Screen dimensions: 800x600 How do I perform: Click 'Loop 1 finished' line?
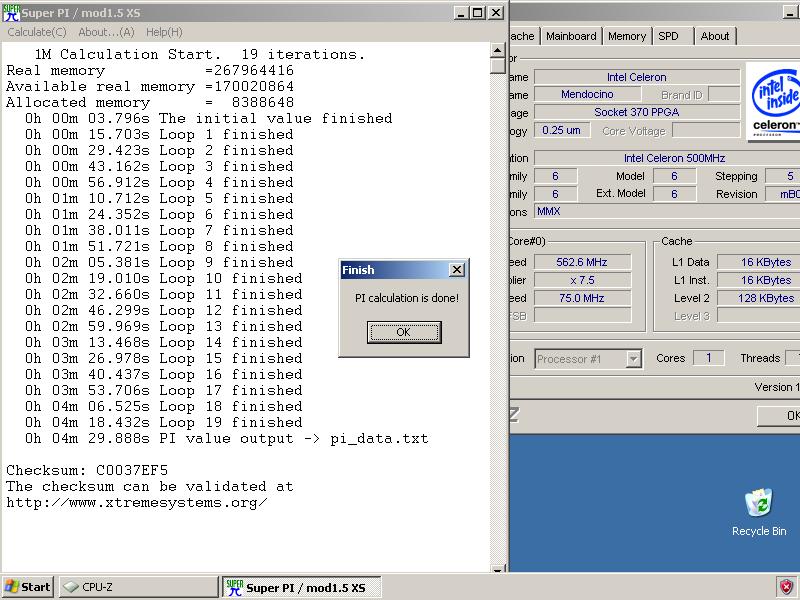(x=159, y=135)
